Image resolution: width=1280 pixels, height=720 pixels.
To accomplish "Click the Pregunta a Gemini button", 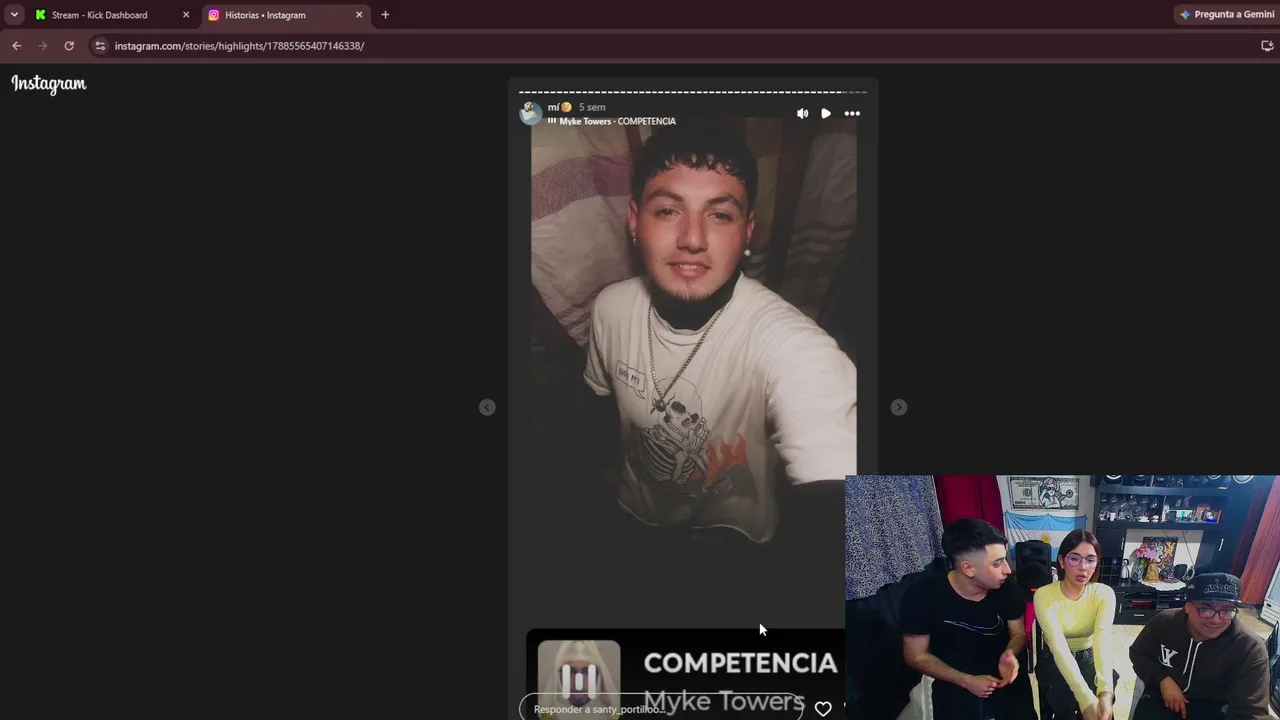I will click(x=1227, y=15).
